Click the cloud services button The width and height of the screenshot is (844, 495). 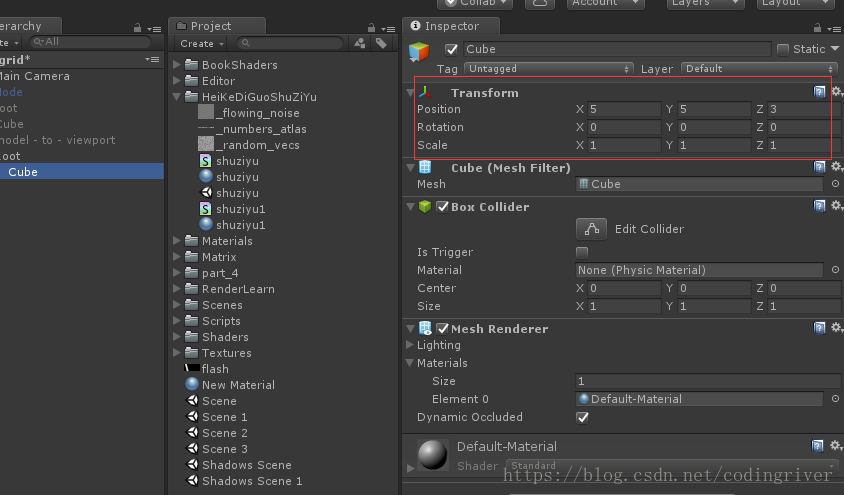coord(540,3)
